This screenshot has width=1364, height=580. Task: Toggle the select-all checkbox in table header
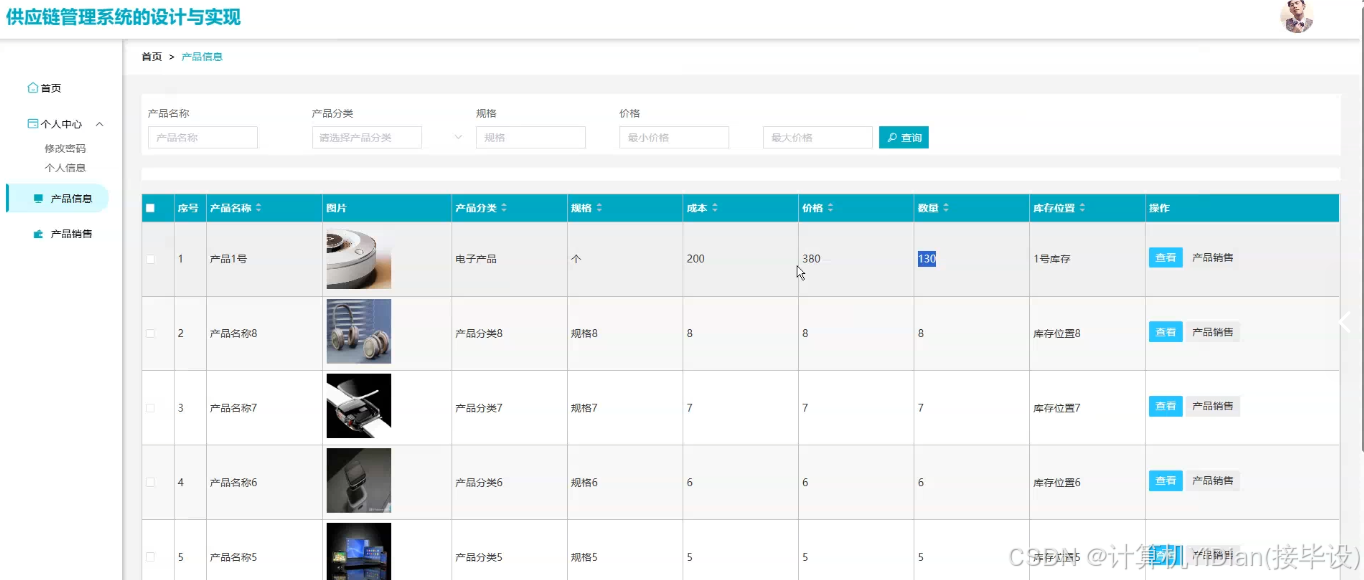[151, 208]
